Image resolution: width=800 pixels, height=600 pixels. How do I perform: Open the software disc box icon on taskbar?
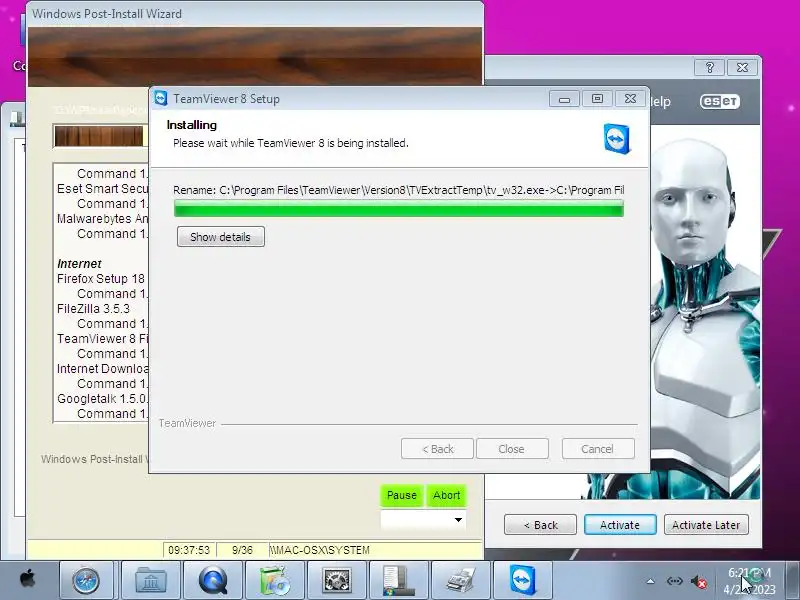click(274, 580)
